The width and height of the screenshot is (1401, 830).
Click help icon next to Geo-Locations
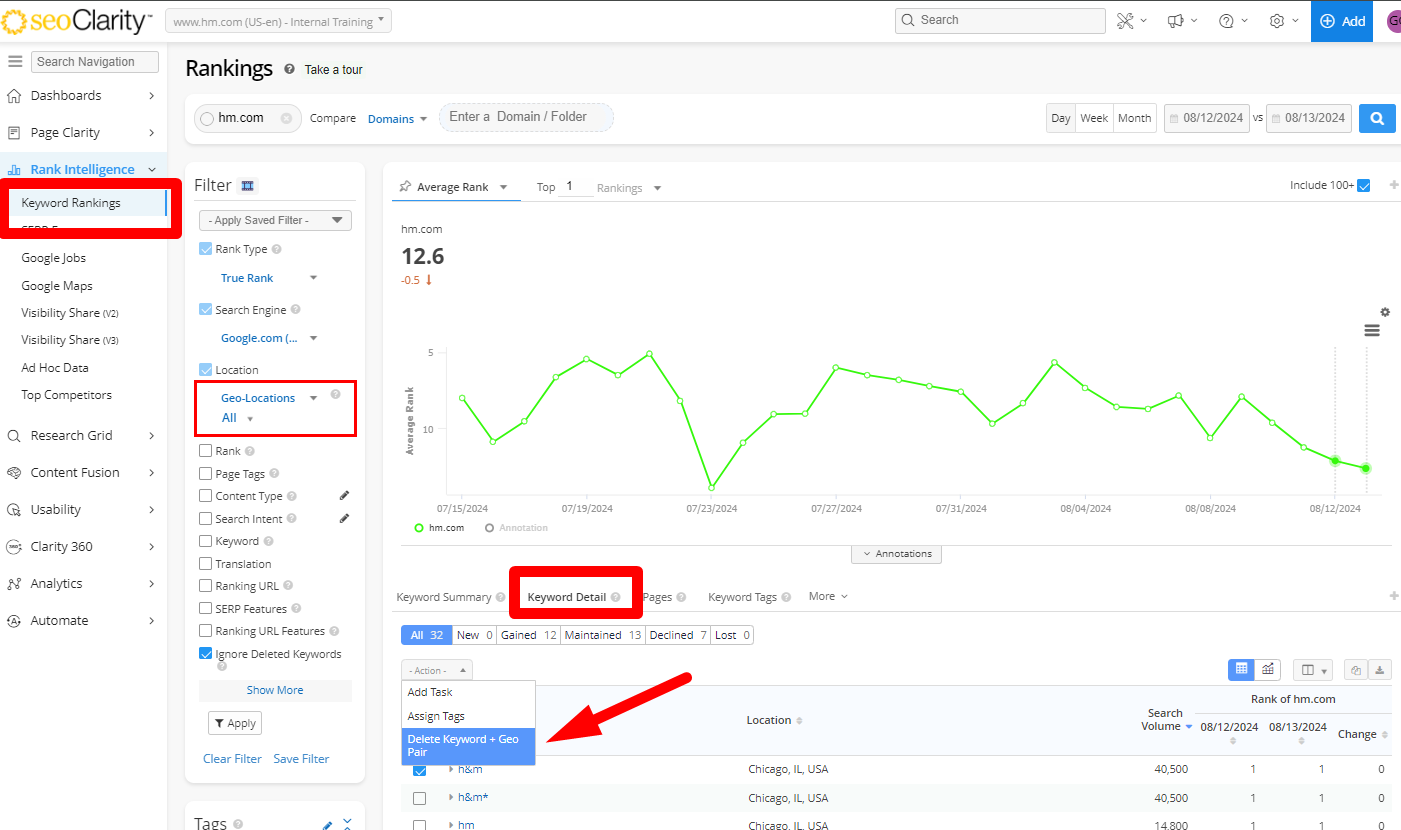click(x=336, y=394)
